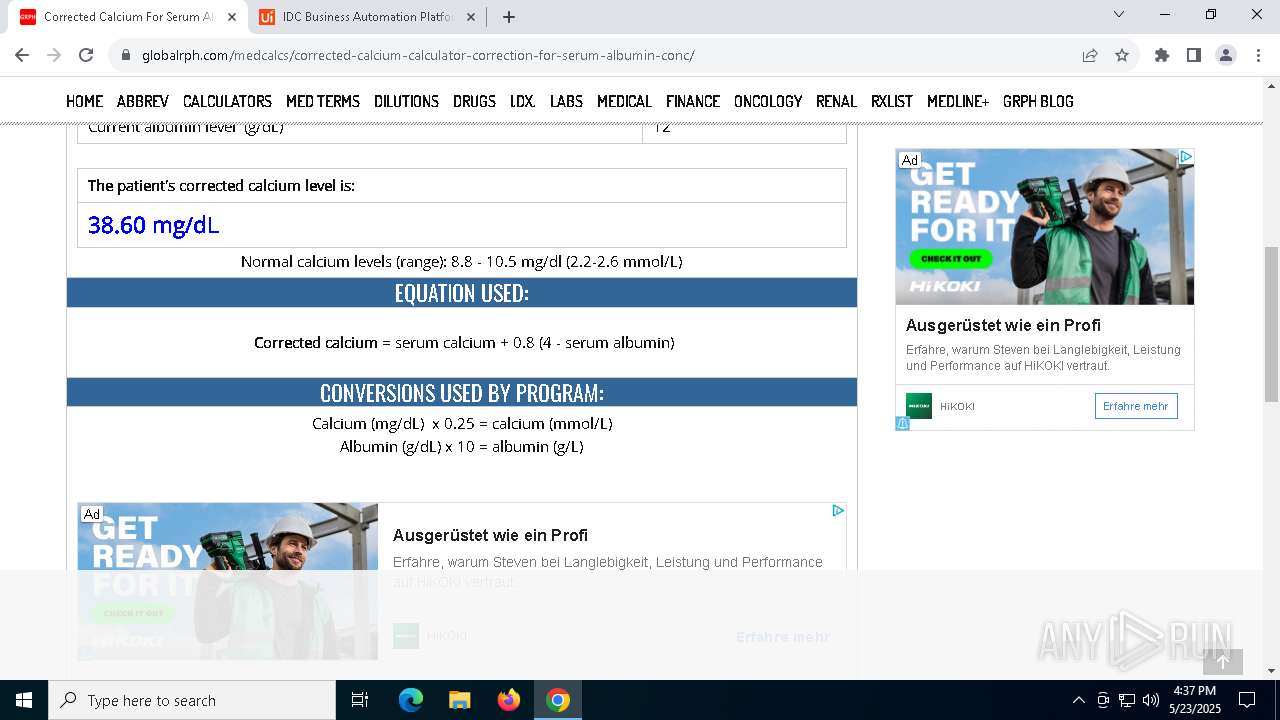Viewport: 1280px width, 720px height.
Task: Open the FINANCE menu item
Action: (x=693, y=101)
